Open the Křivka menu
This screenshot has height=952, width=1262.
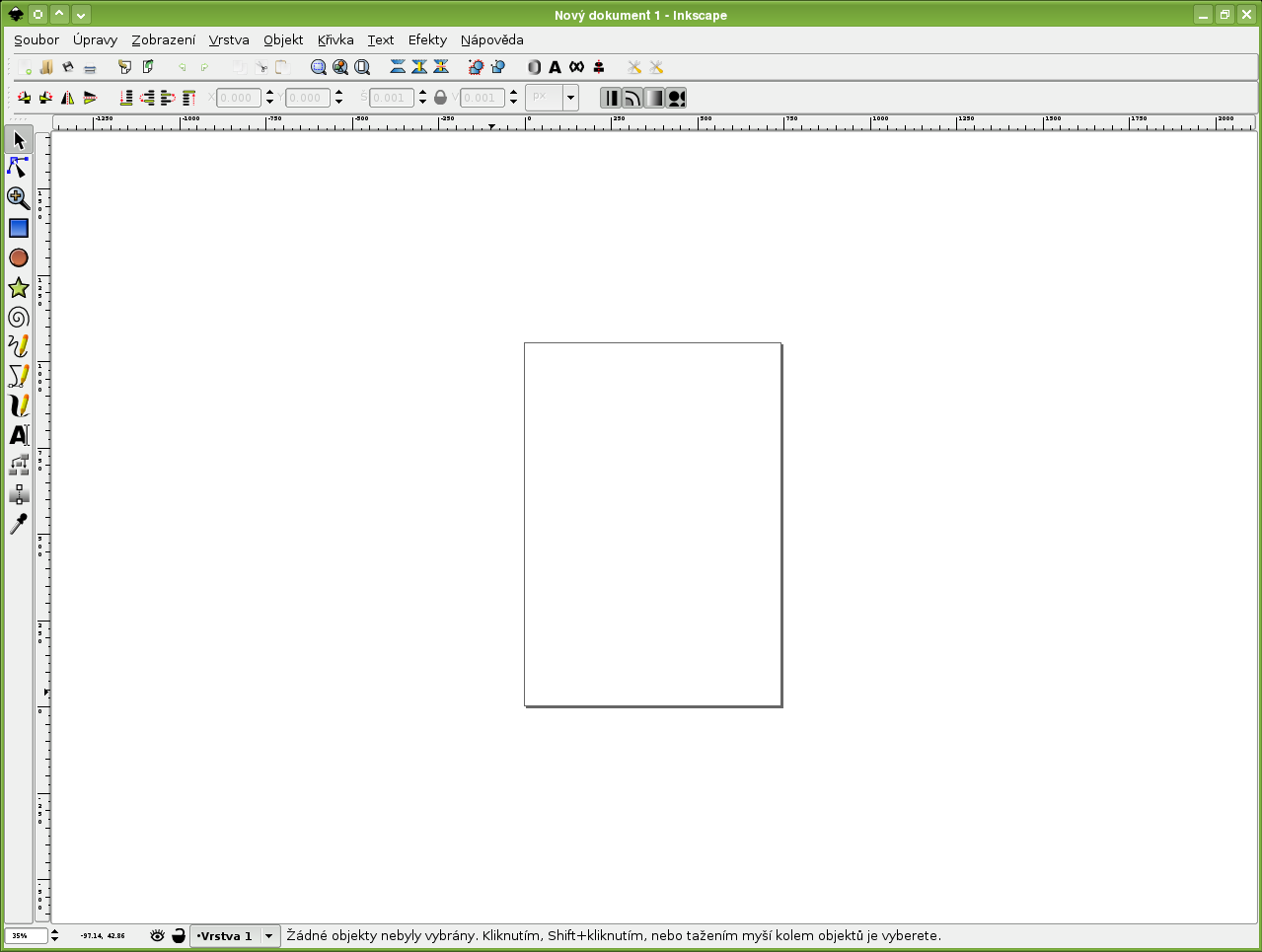pos(335,40)
